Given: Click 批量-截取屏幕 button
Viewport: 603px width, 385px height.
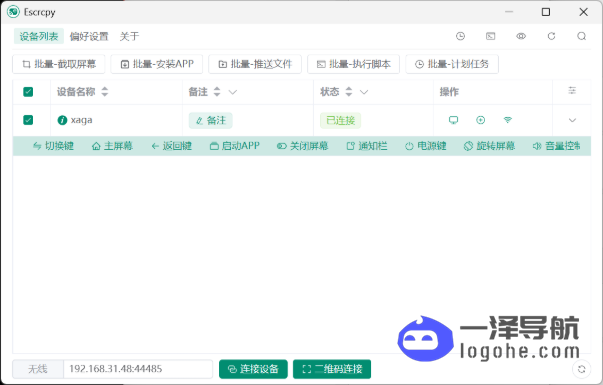Looking at the screenshot, I should (59, 64).
